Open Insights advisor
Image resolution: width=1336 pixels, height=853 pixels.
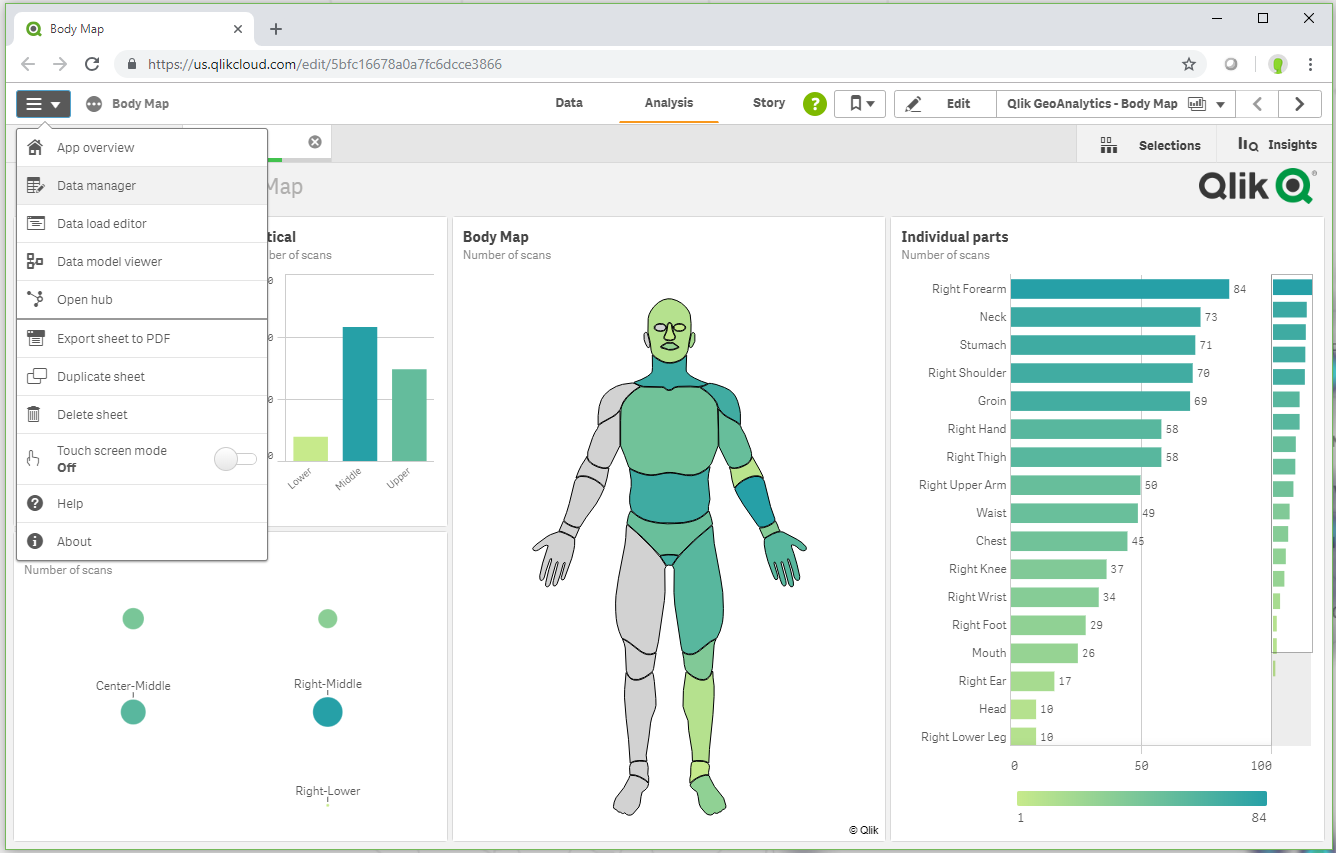[1276, 144]
